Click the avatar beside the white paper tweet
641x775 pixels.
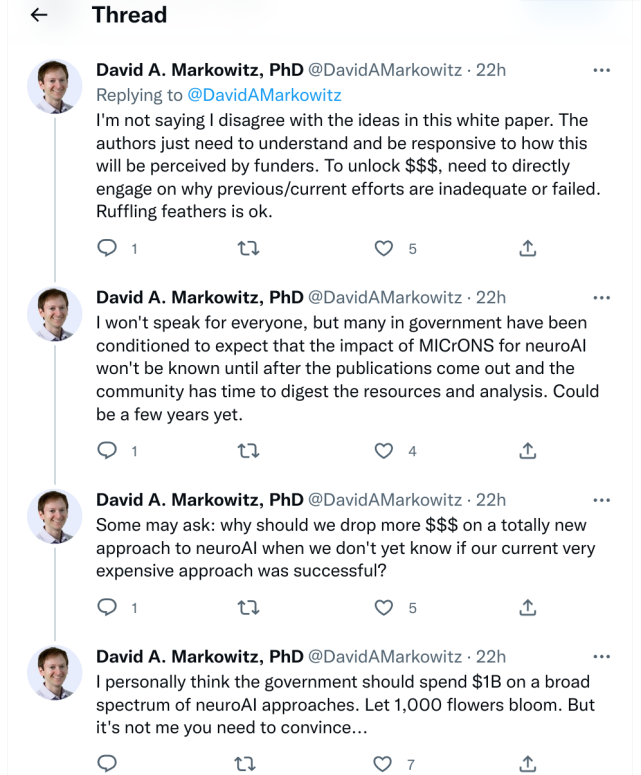click(54, 87)
